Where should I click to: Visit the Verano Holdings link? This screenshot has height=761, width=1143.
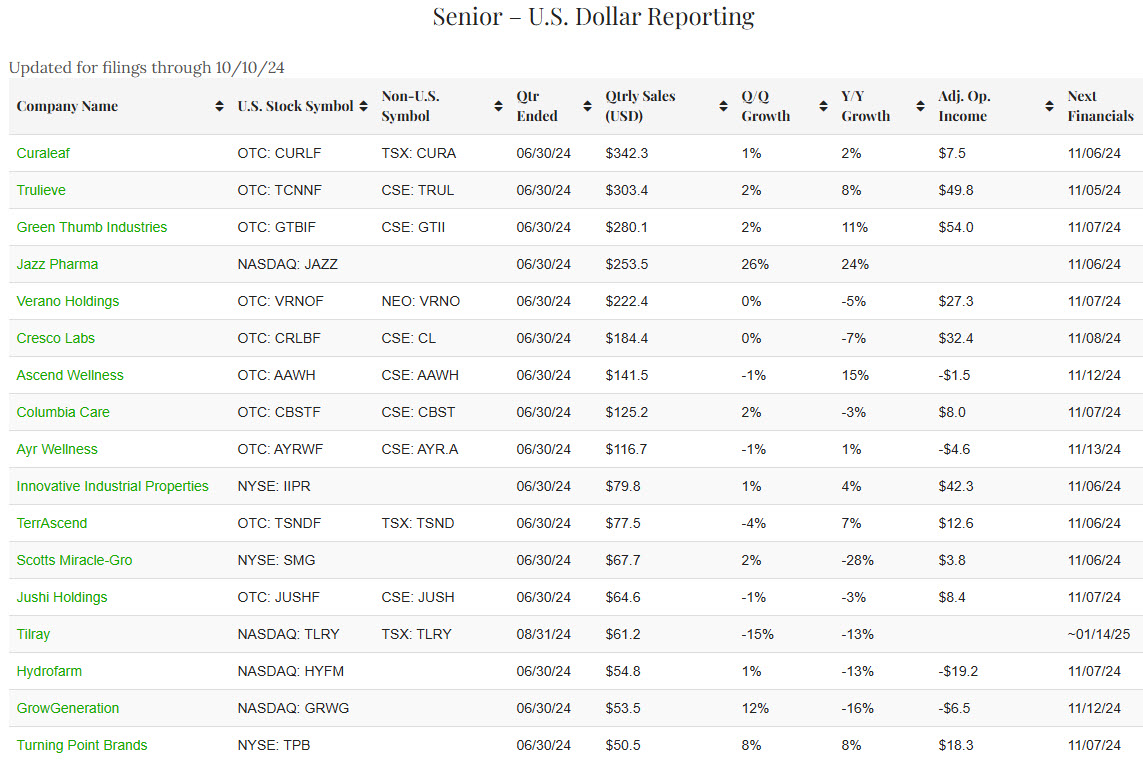click(68, 301)
